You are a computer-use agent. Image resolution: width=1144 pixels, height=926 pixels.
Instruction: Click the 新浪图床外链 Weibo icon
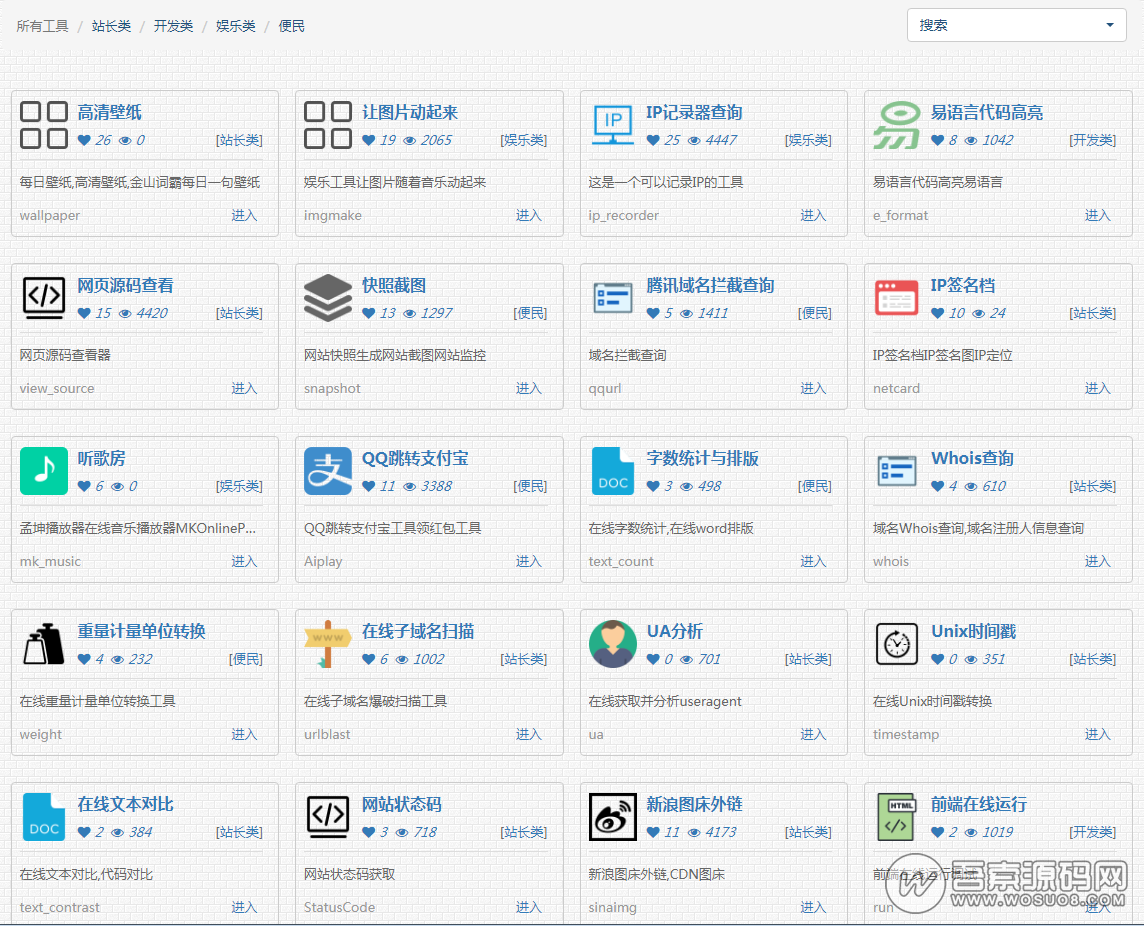coord(613,816)
